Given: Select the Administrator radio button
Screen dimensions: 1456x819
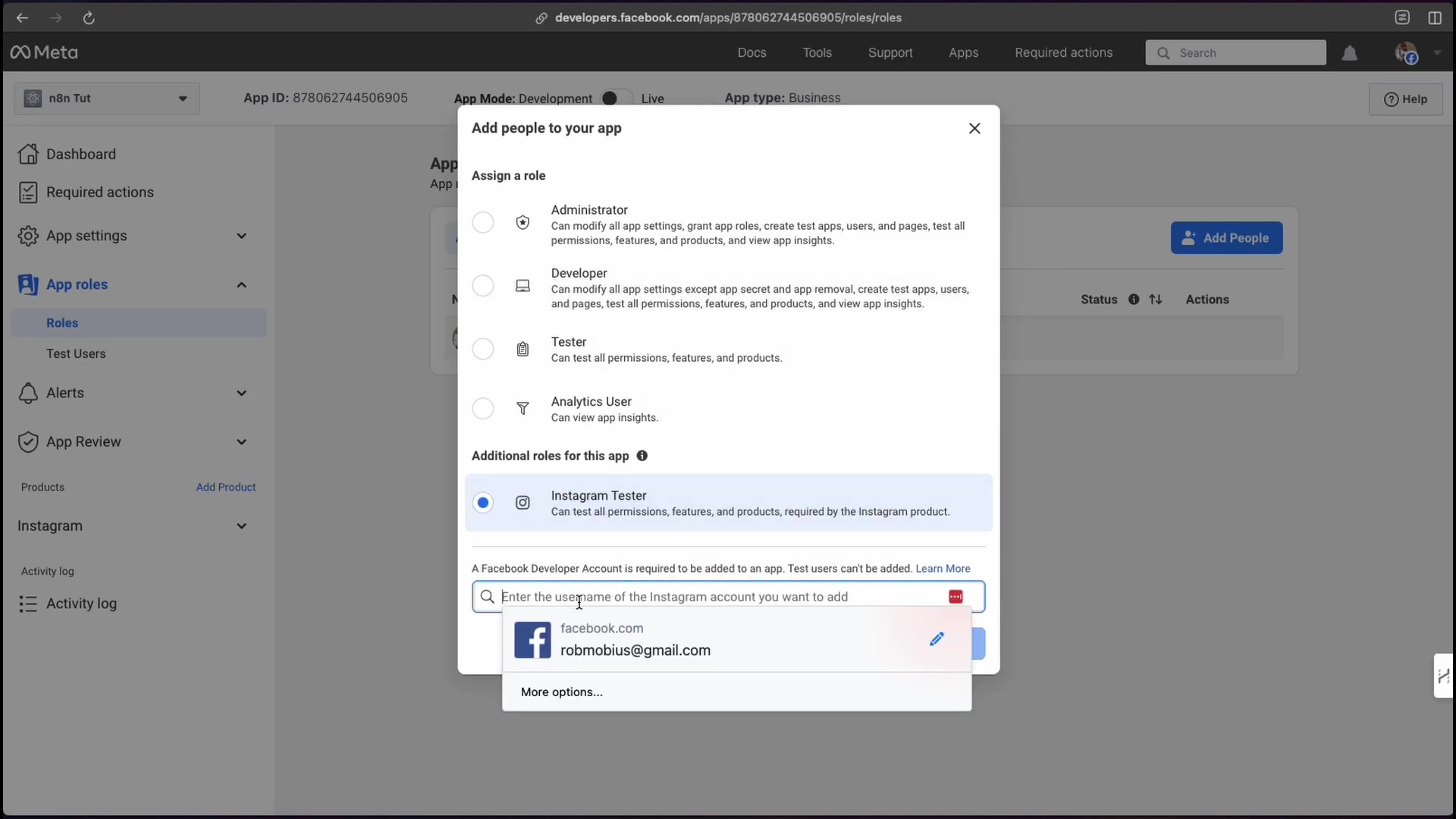Looking at the screenshot, I should point(483,222).
